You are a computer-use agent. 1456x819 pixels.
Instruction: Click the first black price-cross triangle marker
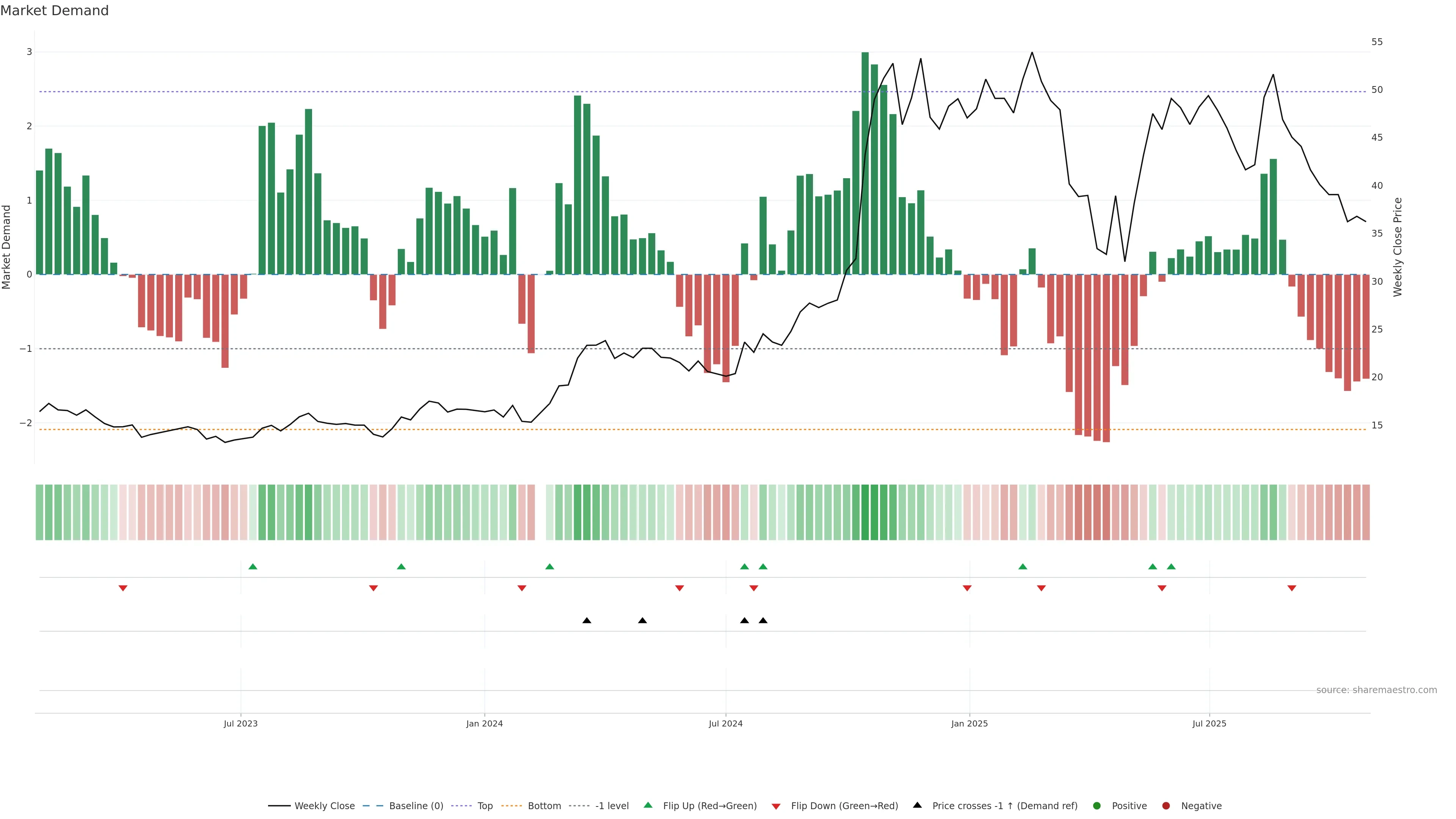(587, 621)
